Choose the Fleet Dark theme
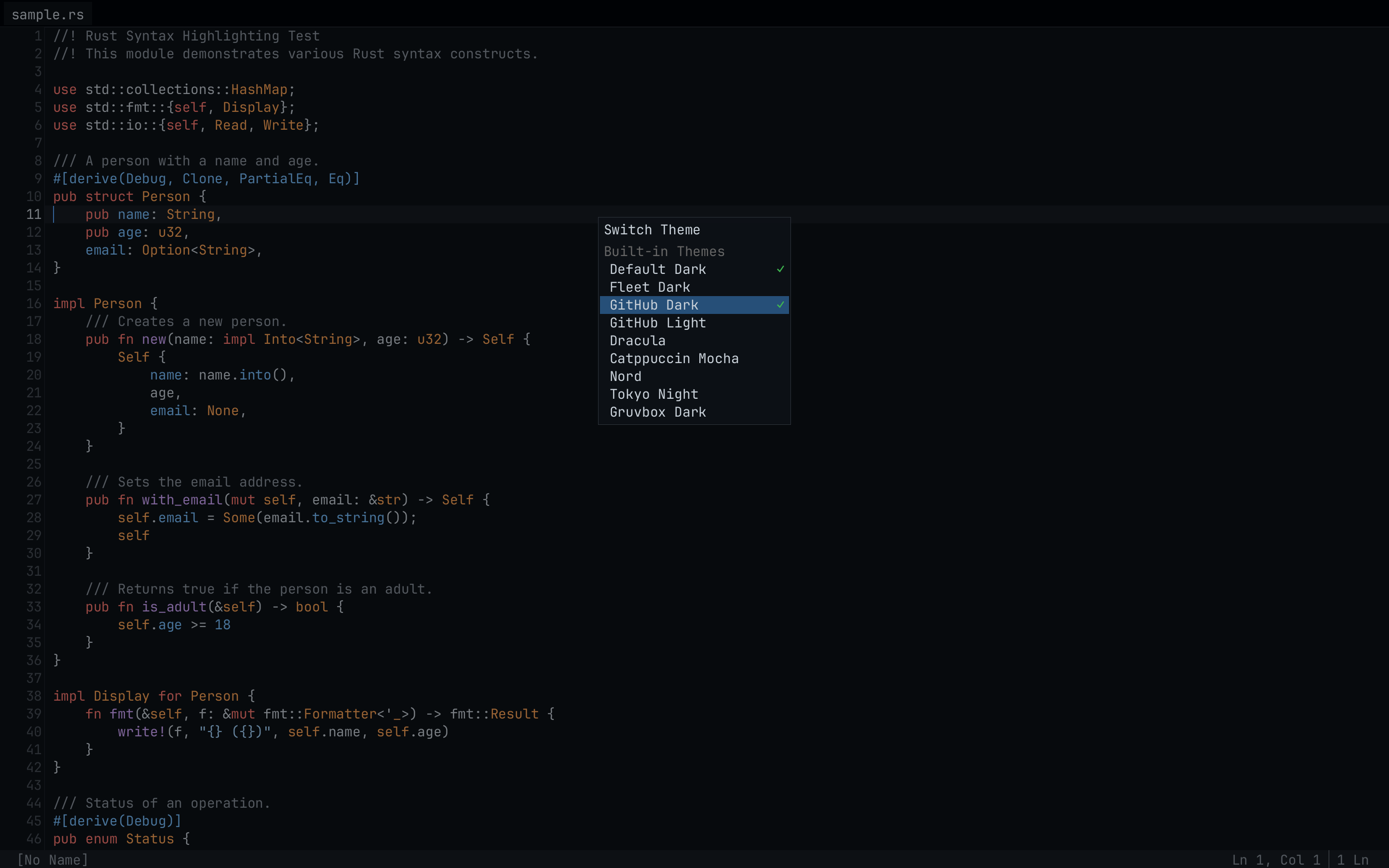The image size is (1389, 868). click(649, 287)
